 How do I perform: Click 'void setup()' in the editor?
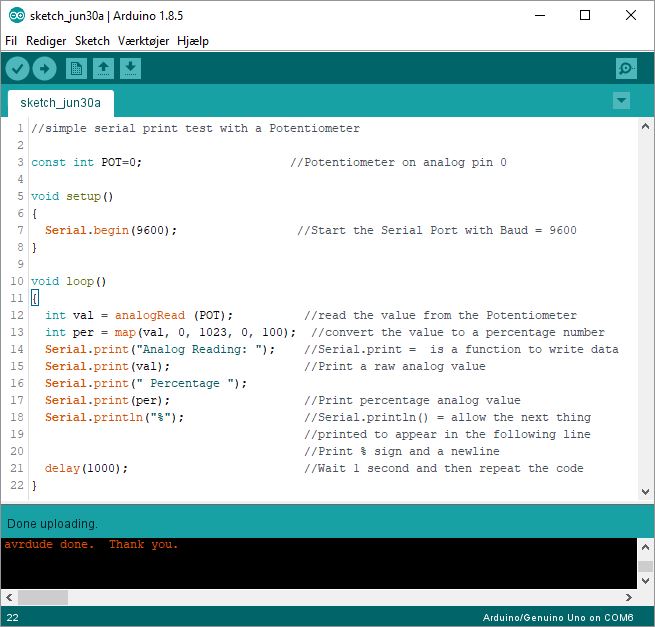tap(72, 196)
